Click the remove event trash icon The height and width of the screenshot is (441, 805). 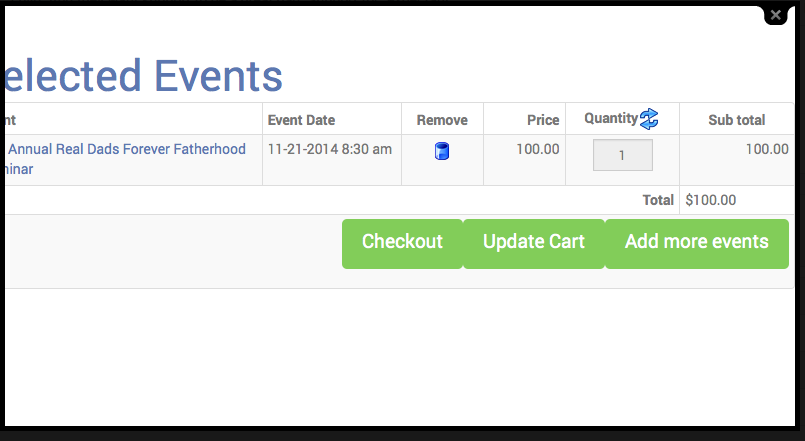(442, 151)
